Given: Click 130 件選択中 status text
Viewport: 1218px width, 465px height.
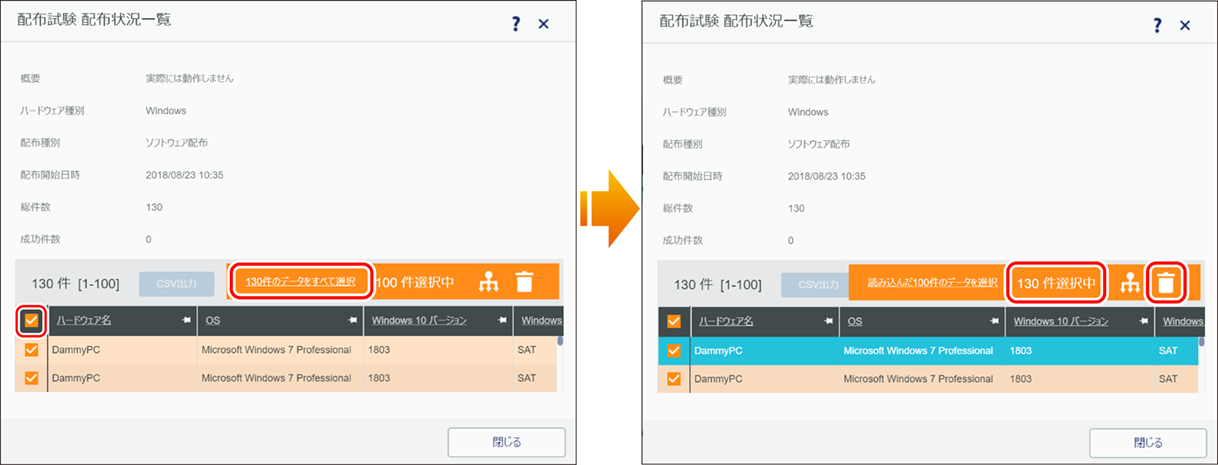Looking at the screenshot, I should [x=1056, y=284].
